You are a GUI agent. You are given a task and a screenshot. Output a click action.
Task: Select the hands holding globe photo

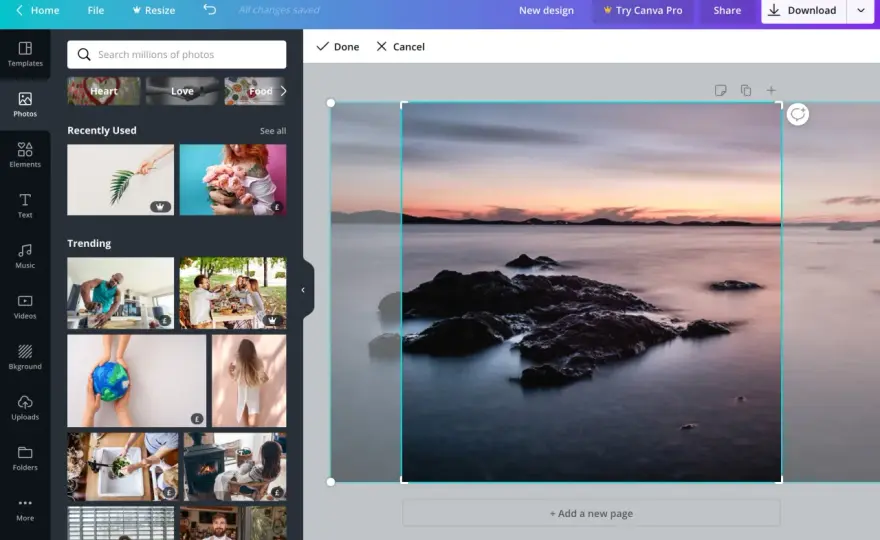coord(136,381)
